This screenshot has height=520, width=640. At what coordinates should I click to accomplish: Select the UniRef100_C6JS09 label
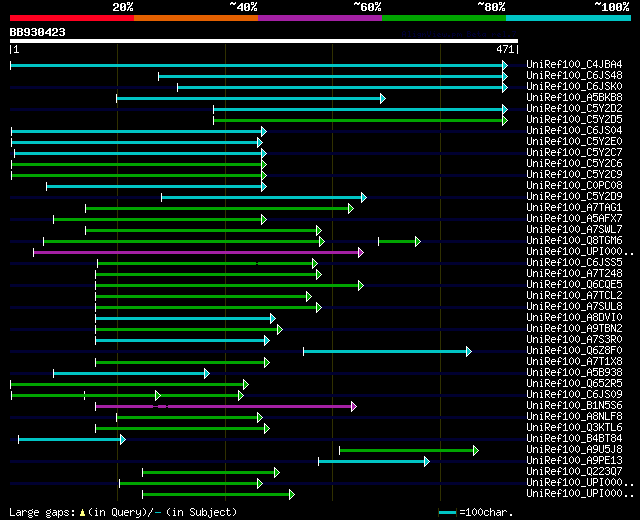click(574, 395)
